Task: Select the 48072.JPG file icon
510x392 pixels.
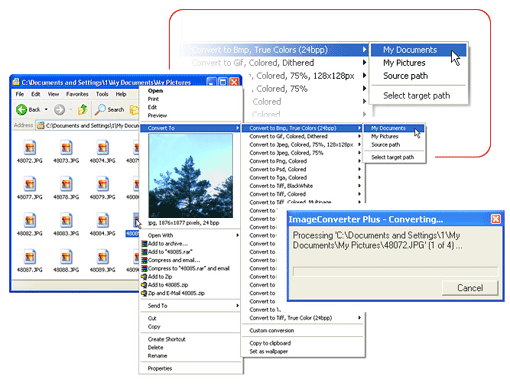Action: click(x=30, y=148)
